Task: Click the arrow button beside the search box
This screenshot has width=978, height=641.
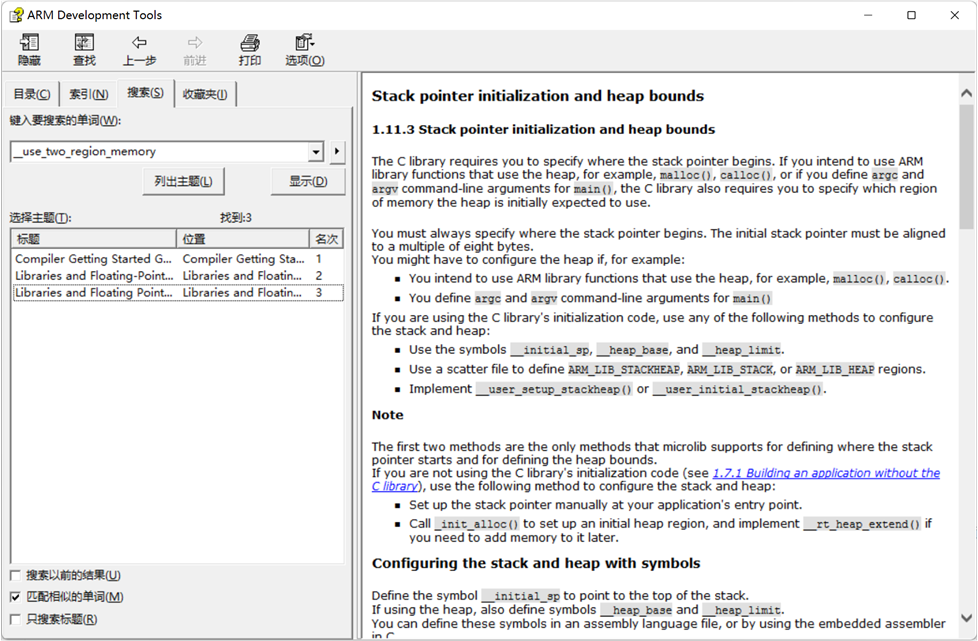Action: tap(337, 152)
